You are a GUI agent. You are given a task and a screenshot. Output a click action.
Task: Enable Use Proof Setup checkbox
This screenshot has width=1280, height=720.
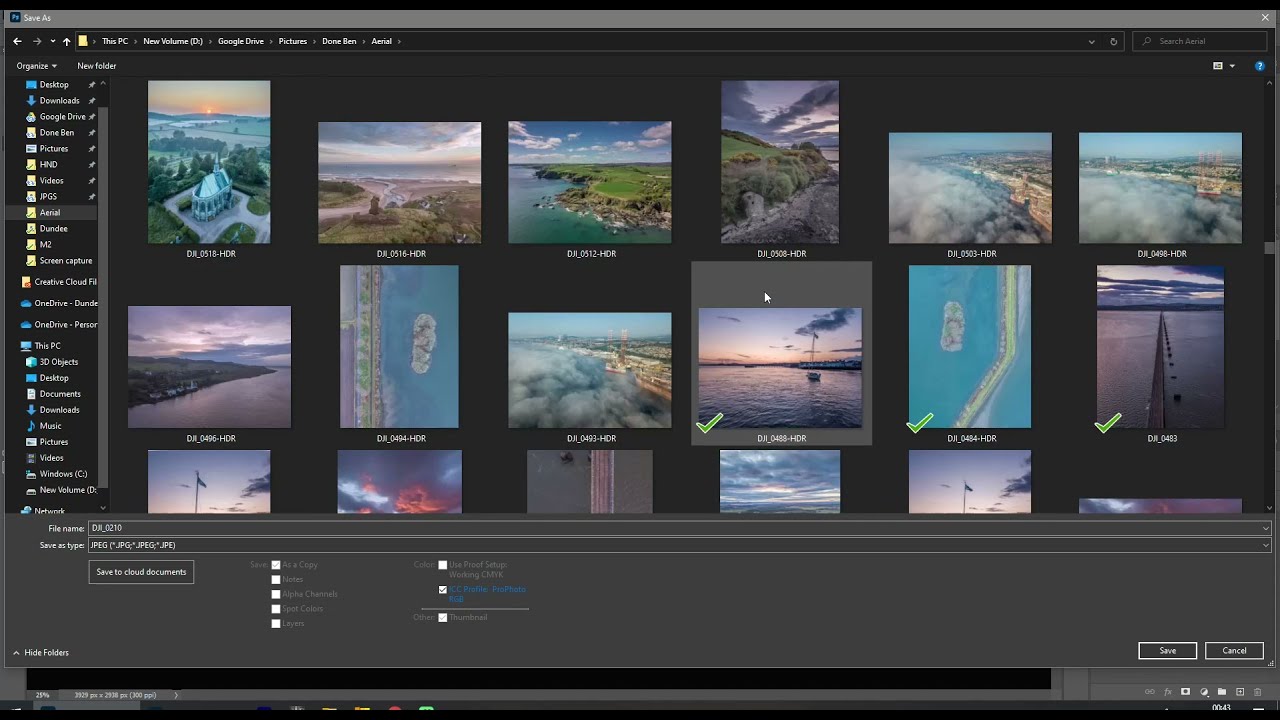point(443,565)
